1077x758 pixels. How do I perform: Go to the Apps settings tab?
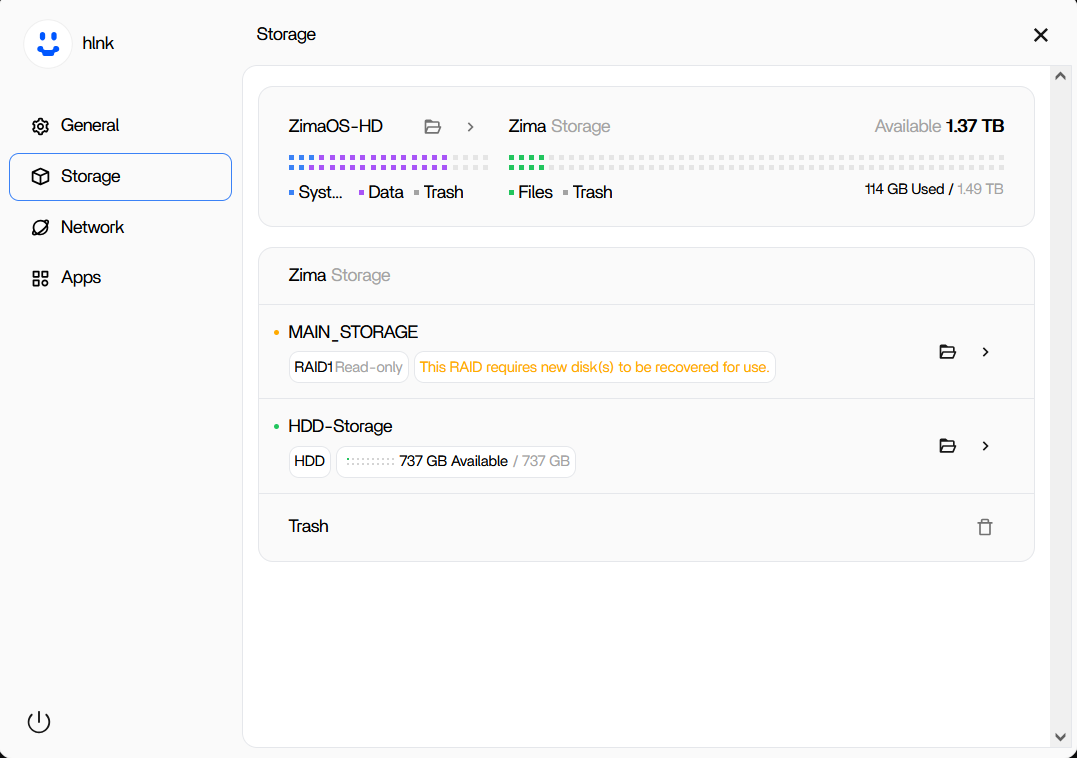120,277
